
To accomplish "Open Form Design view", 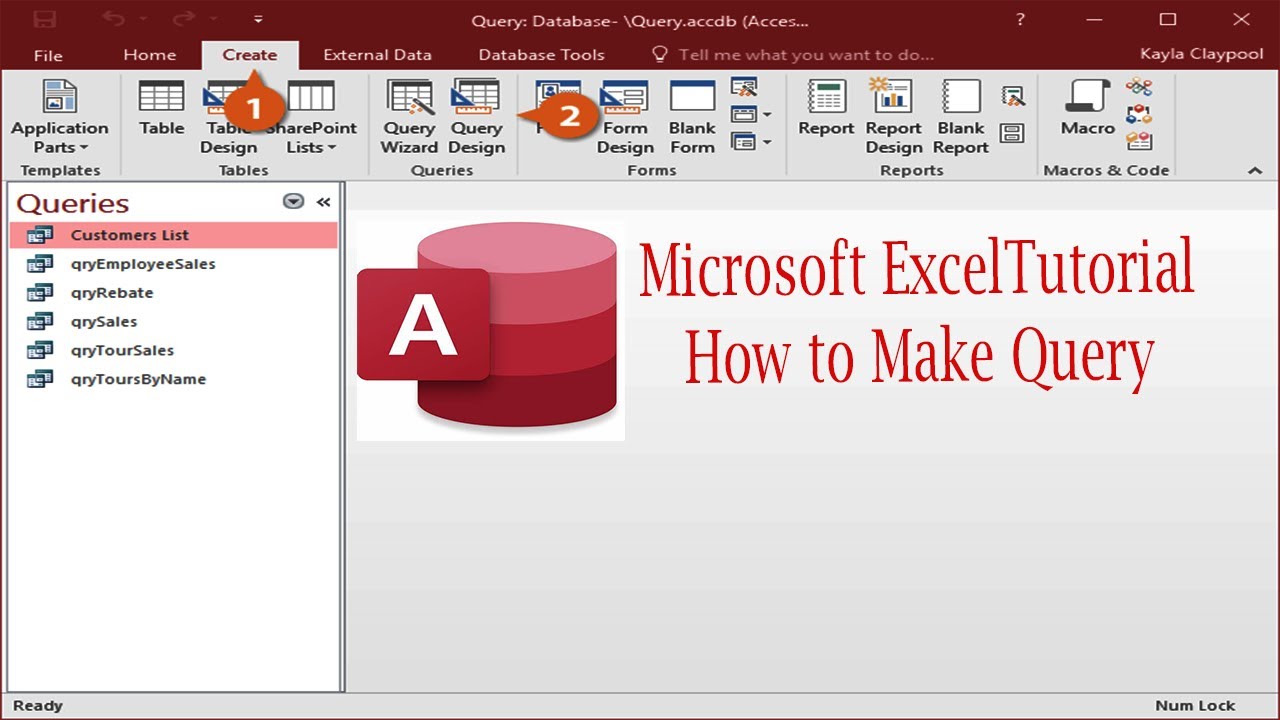I will [625, 118].
